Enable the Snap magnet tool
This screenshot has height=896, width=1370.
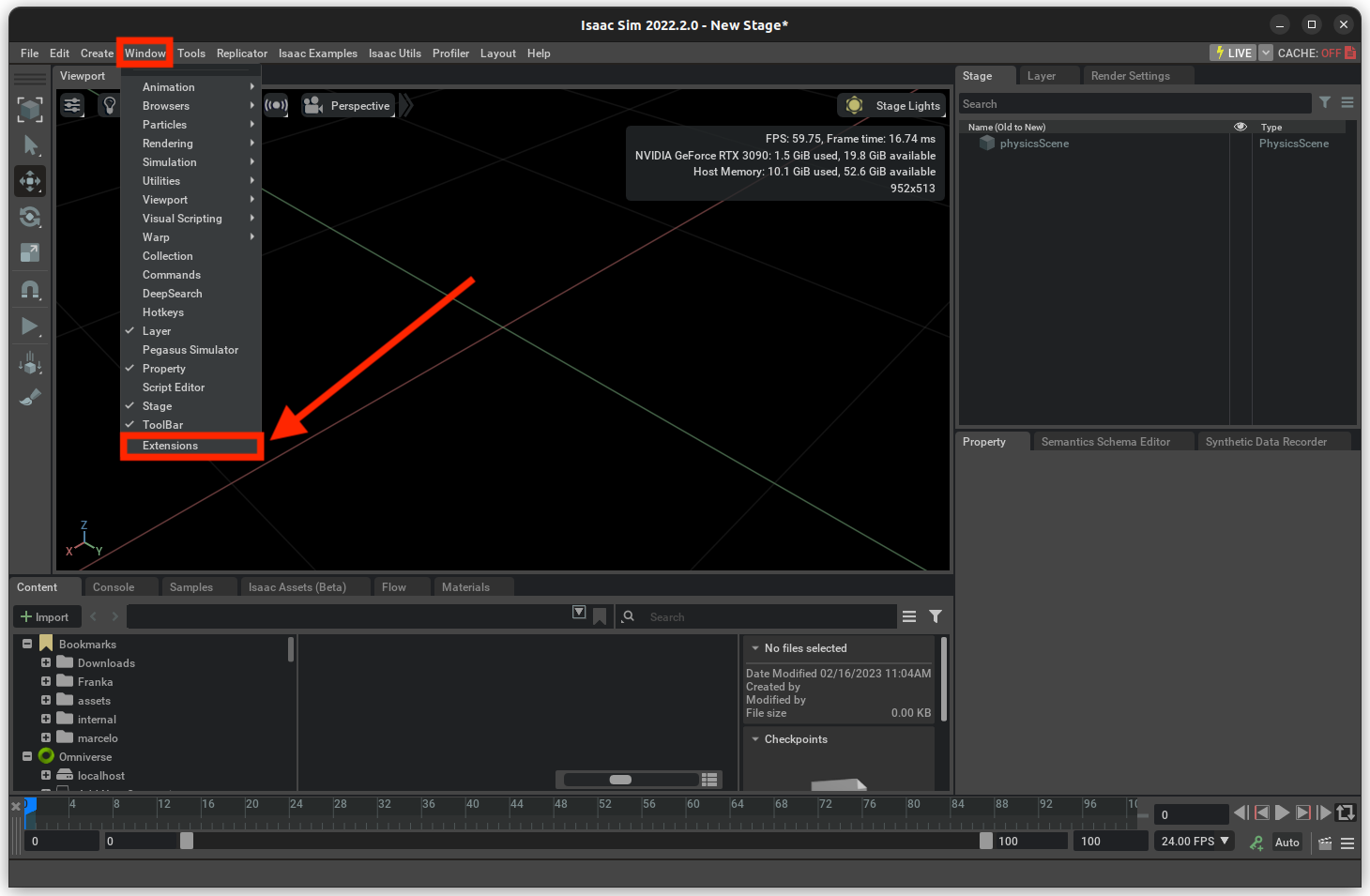pyautogui.click(x=30, y=289)
